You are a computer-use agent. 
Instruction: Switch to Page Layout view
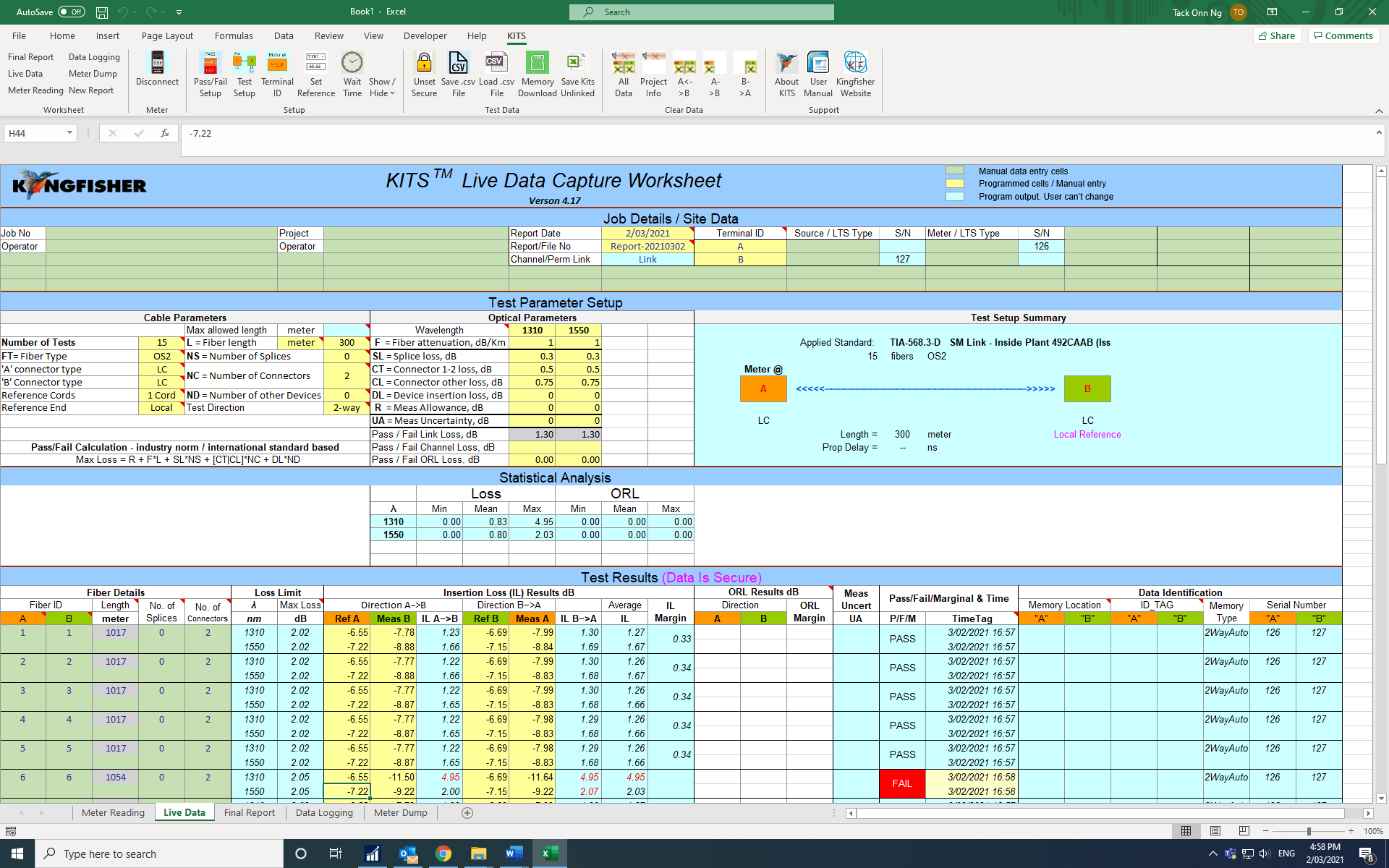coord(1215,831)
